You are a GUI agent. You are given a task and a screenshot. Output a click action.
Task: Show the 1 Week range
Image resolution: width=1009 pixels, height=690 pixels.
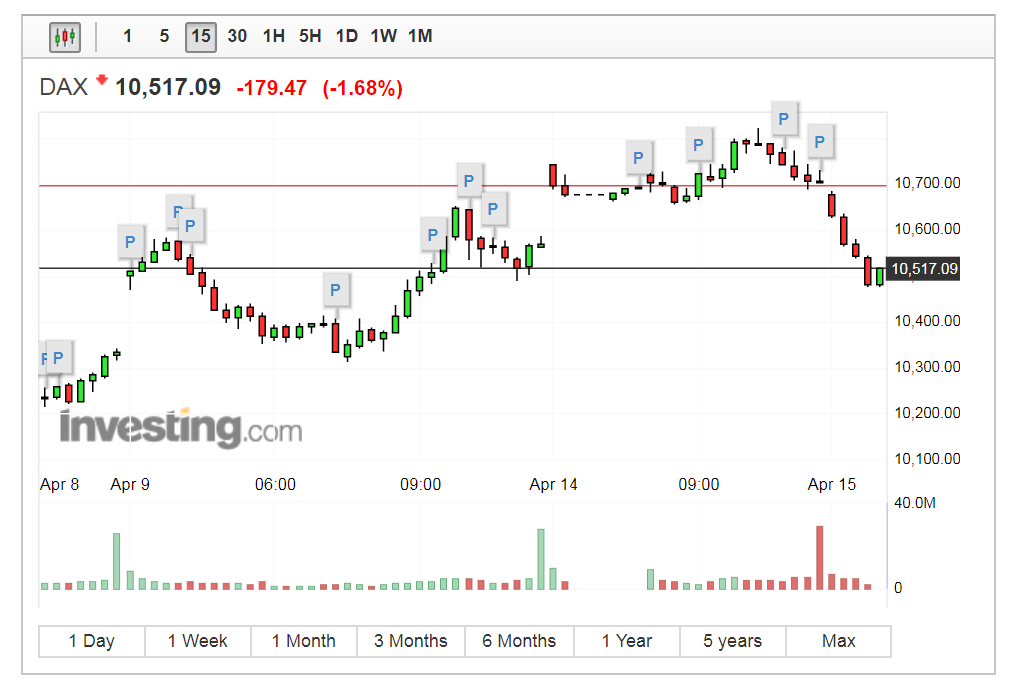[x=197, y=641]
